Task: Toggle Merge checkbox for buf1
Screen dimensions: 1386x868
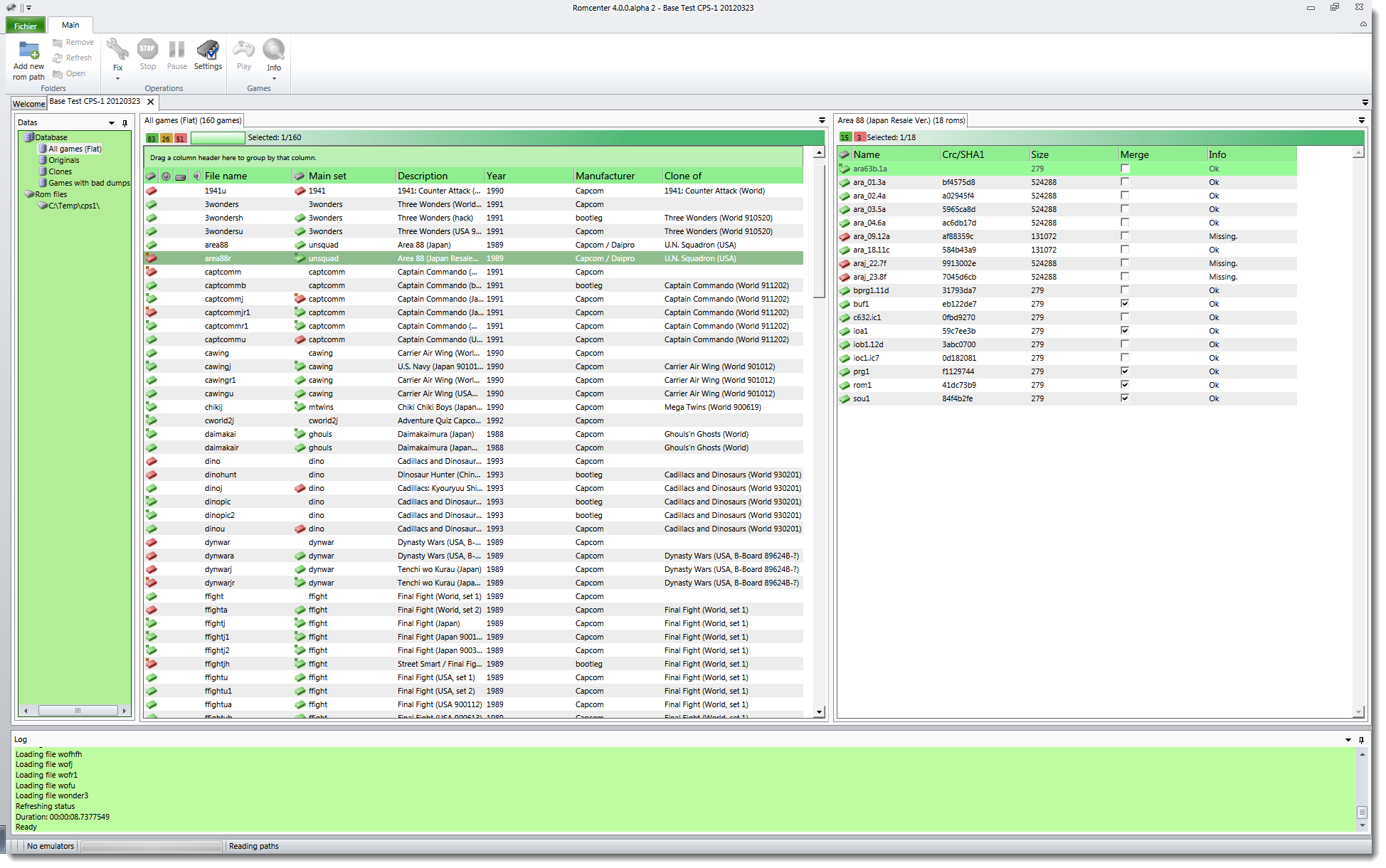Action: (x=1125, y=304)
